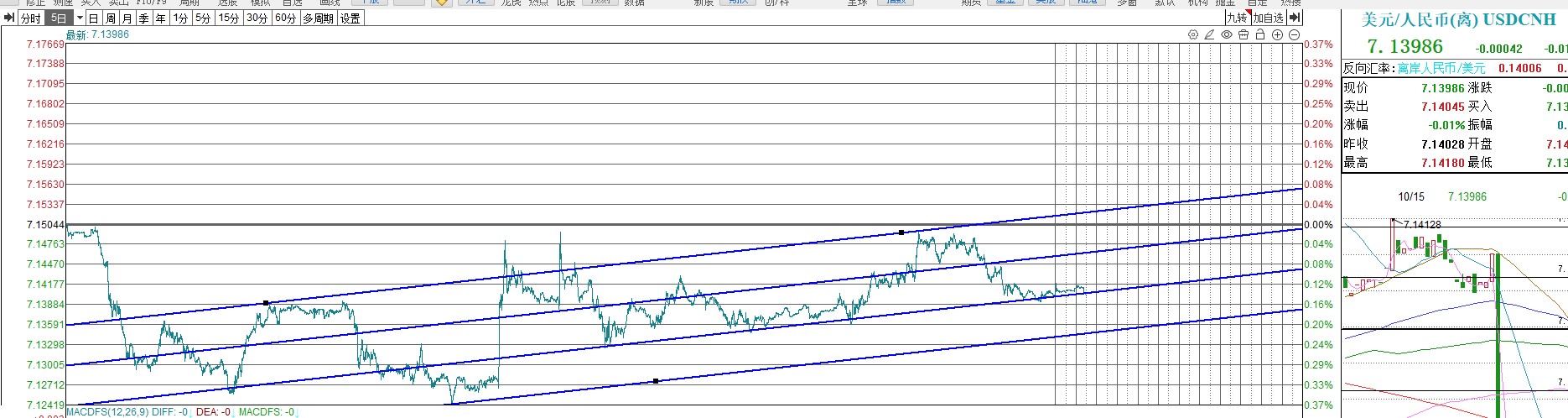Collapse right panel with arrow icon beside 加自选
Viewport: 1568px width, 418px height.
1295,18
